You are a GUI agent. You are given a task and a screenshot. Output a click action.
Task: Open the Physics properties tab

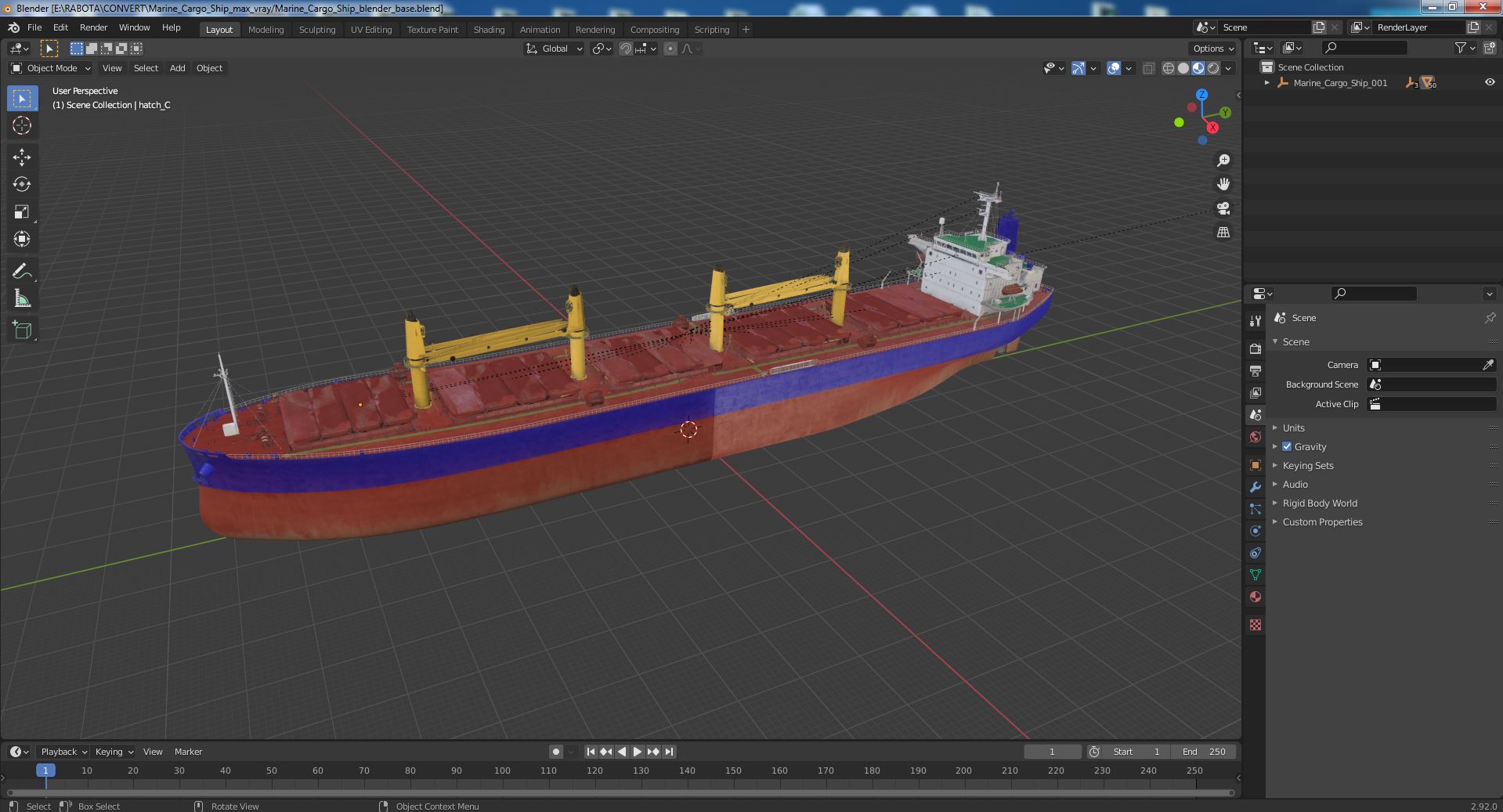coord(1256,531)
